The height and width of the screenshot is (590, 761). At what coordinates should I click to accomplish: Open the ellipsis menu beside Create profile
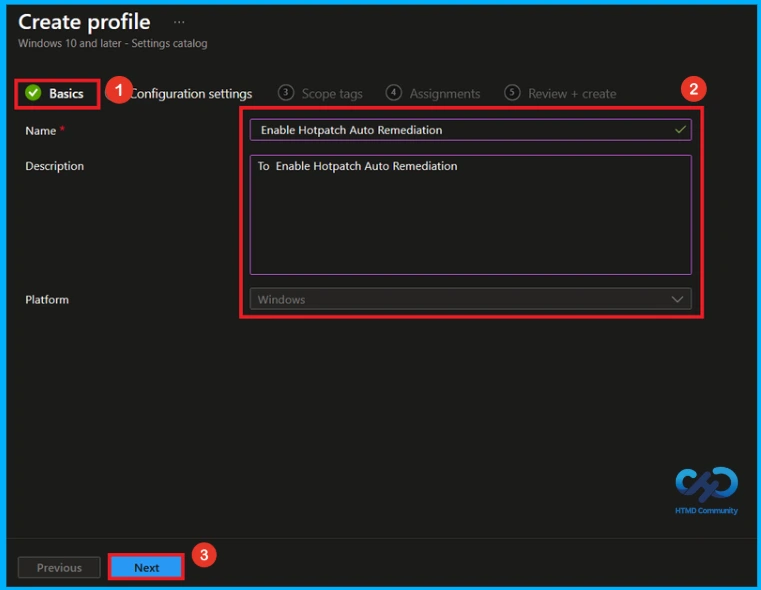point(179,22)
